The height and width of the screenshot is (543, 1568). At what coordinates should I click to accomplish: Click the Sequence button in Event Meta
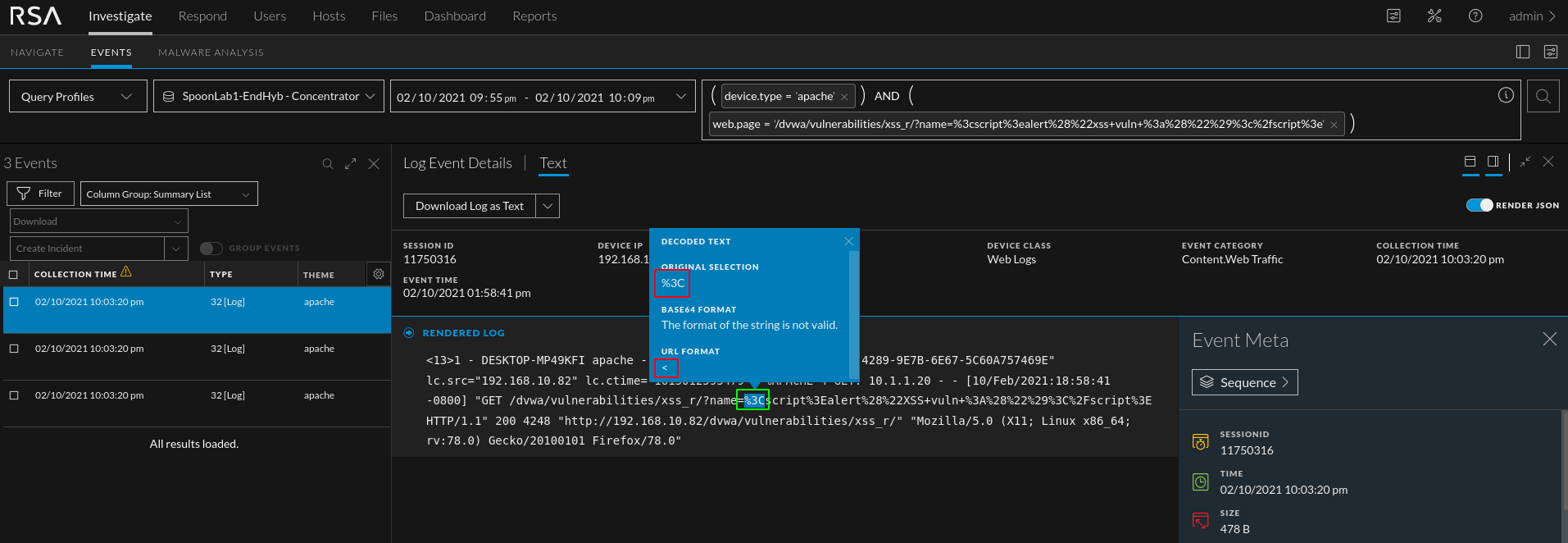point(1244,382)
